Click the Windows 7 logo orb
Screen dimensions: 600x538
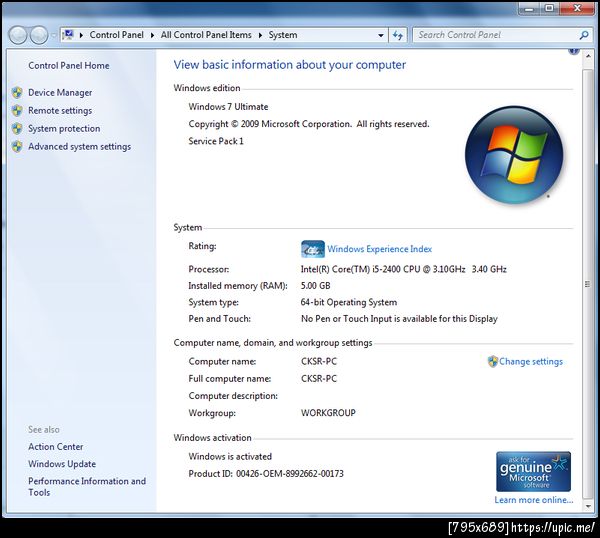pyautogui.click(x=514, y=155)
